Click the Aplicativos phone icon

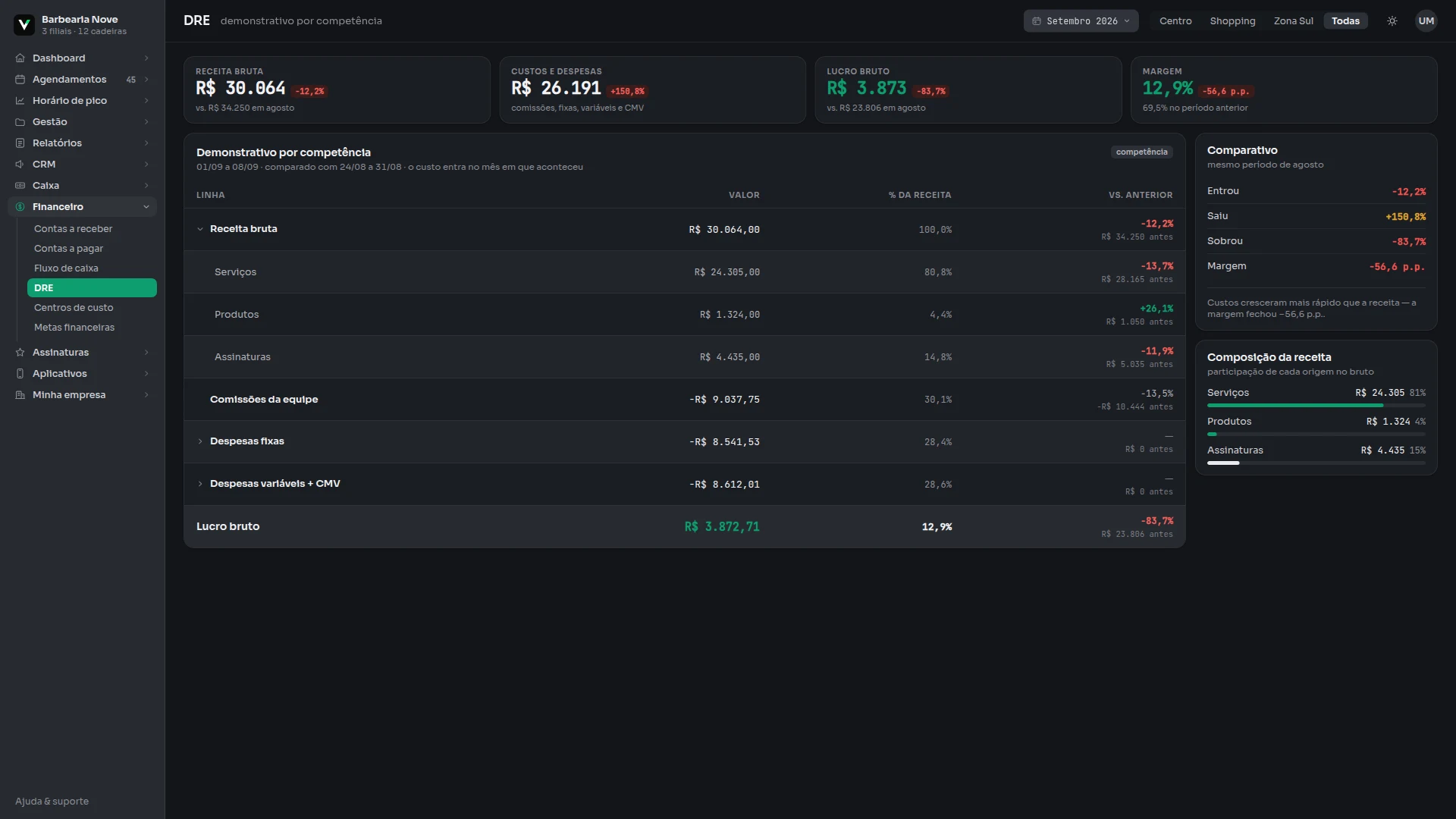click(20, 374)
